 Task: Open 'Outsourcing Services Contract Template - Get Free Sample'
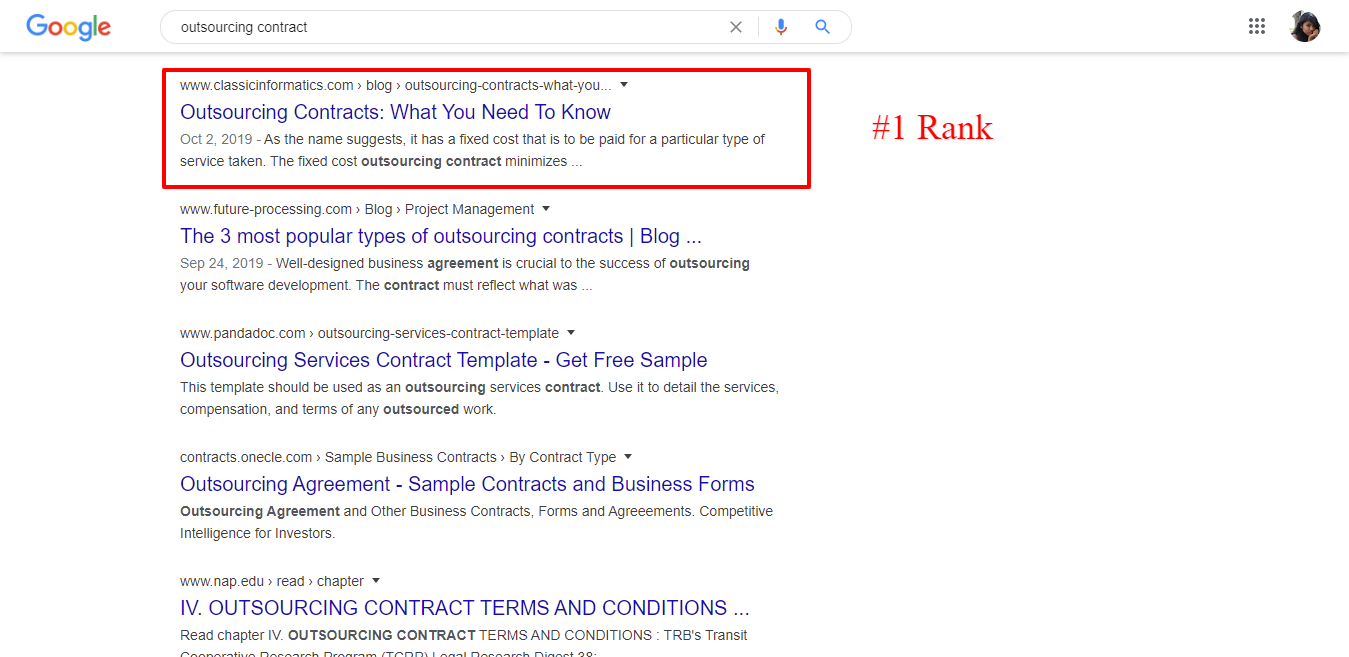(x=443, y=360)
